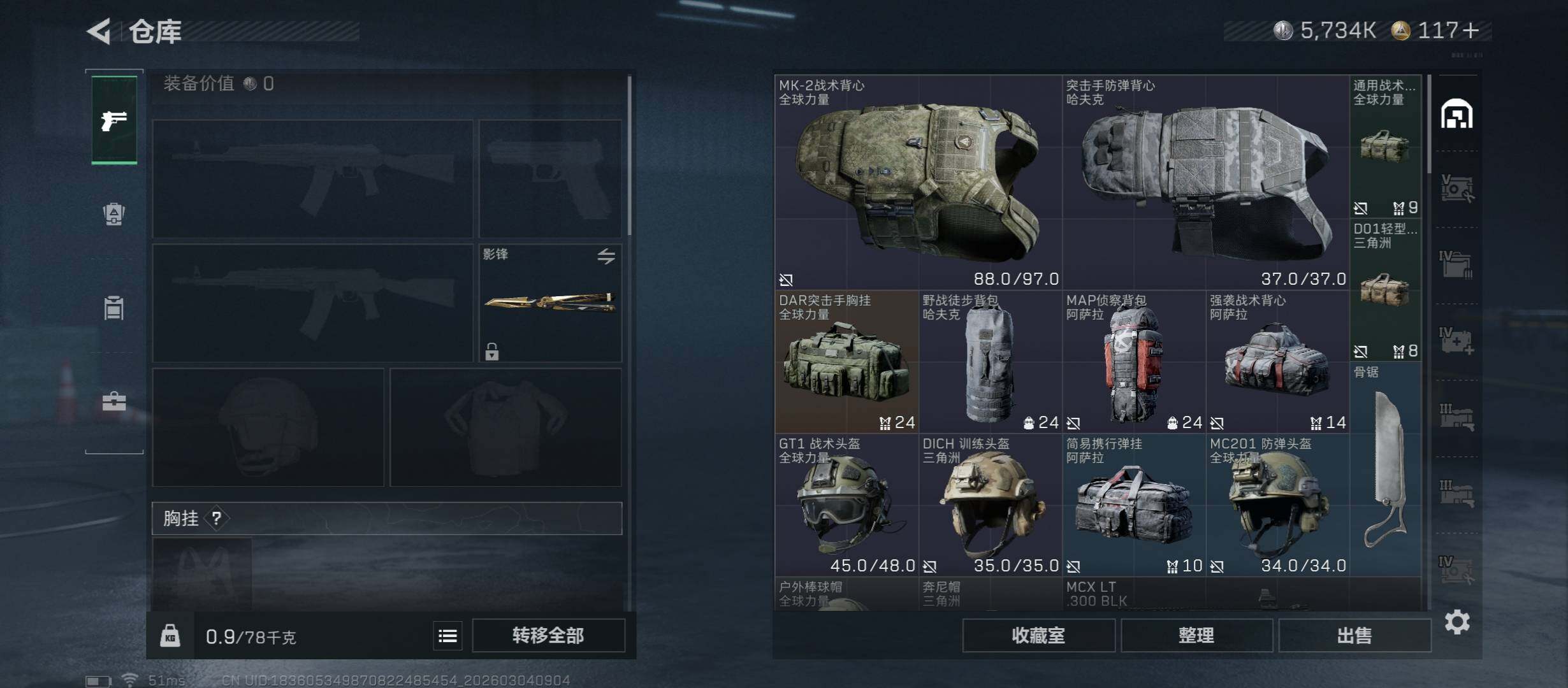Viewport: 1568px width, 688px height.
Task: Open the chest rig tab in sidebar
Action: [114, 308]
